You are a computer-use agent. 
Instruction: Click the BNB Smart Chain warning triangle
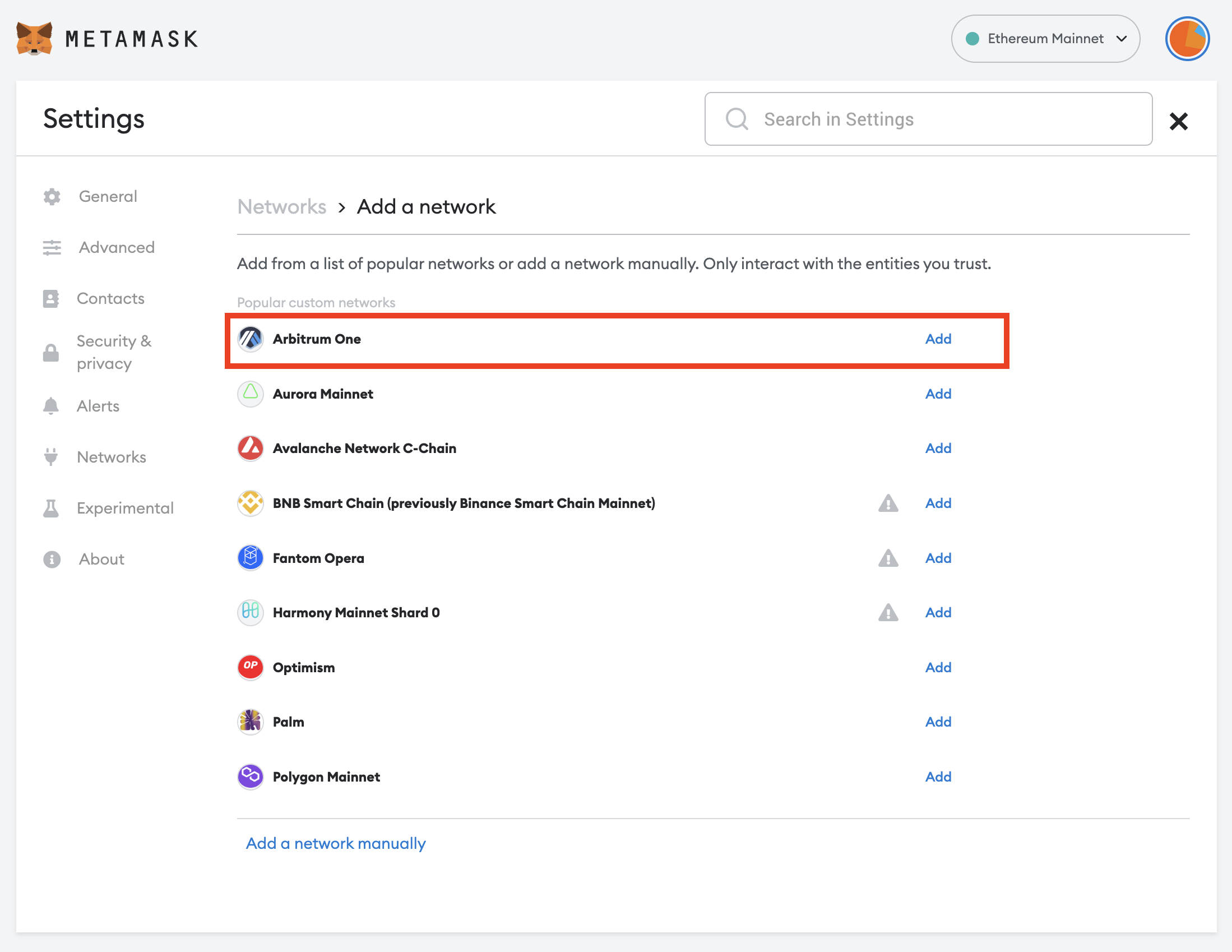point(888,503)
